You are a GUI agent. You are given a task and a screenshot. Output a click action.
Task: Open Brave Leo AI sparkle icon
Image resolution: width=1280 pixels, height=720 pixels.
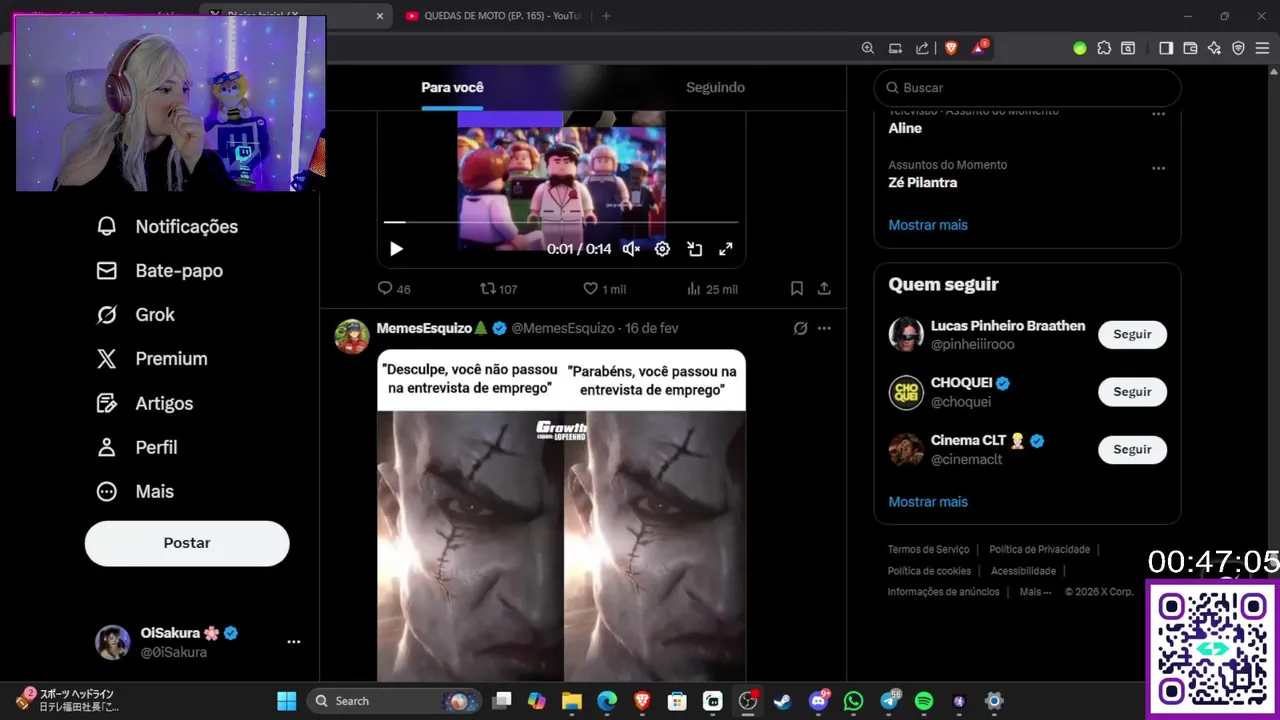click(x=1214, y=48)
